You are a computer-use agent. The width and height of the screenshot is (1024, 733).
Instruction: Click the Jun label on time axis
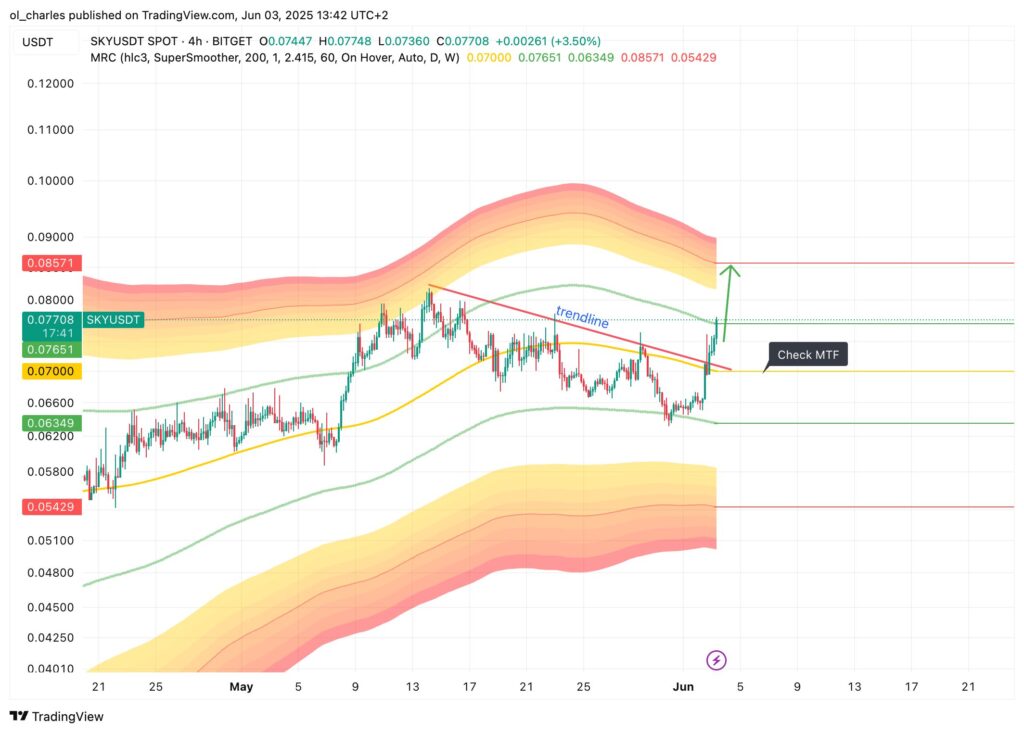[683, 687]
